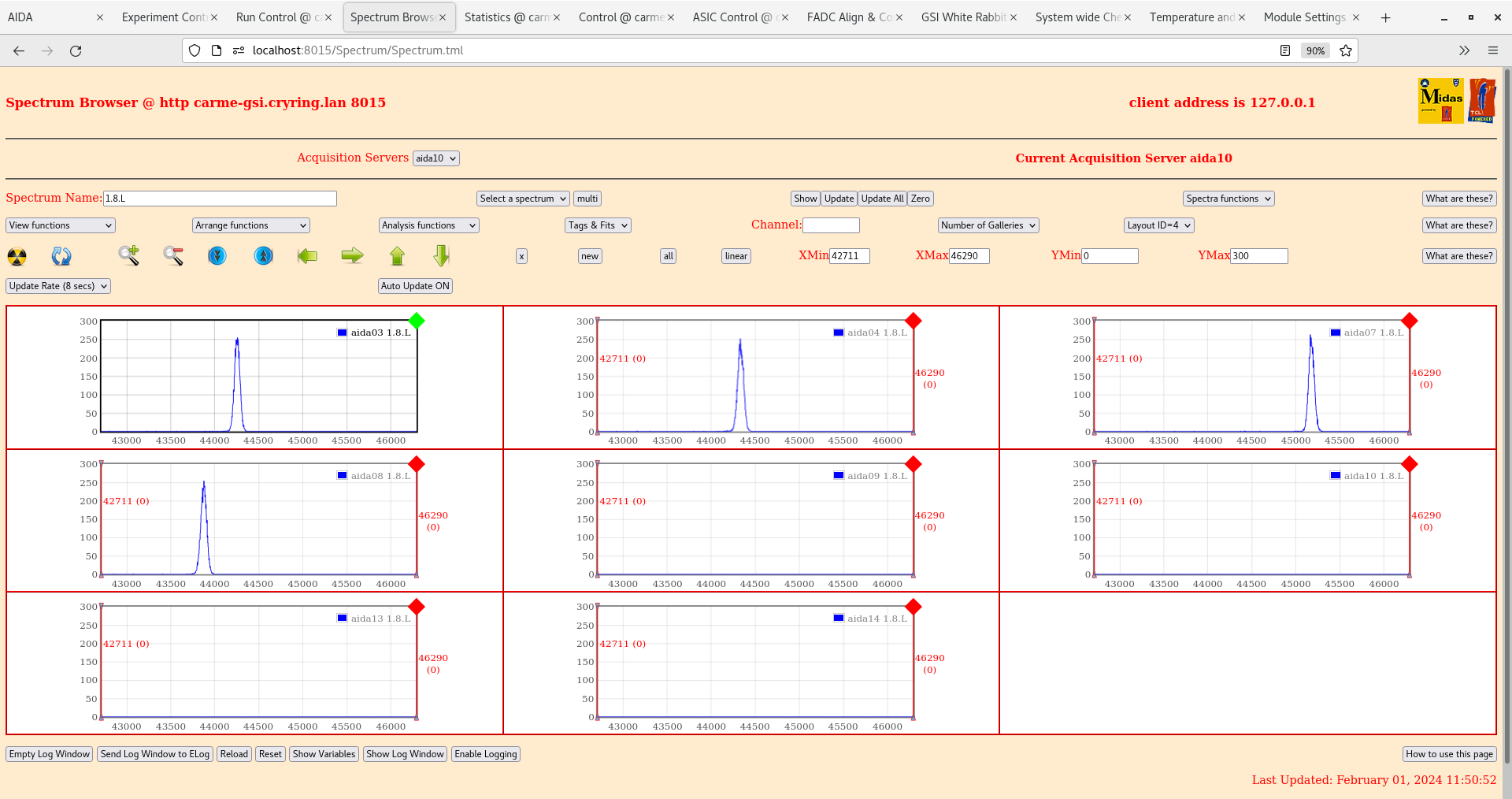Click the Update All button

(881, 198)
